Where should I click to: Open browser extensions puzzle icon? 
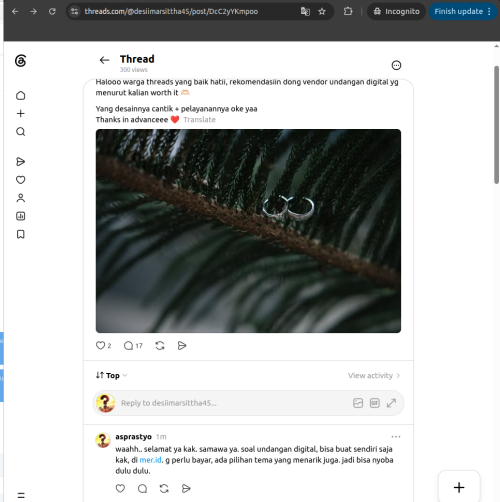[348, 12]
